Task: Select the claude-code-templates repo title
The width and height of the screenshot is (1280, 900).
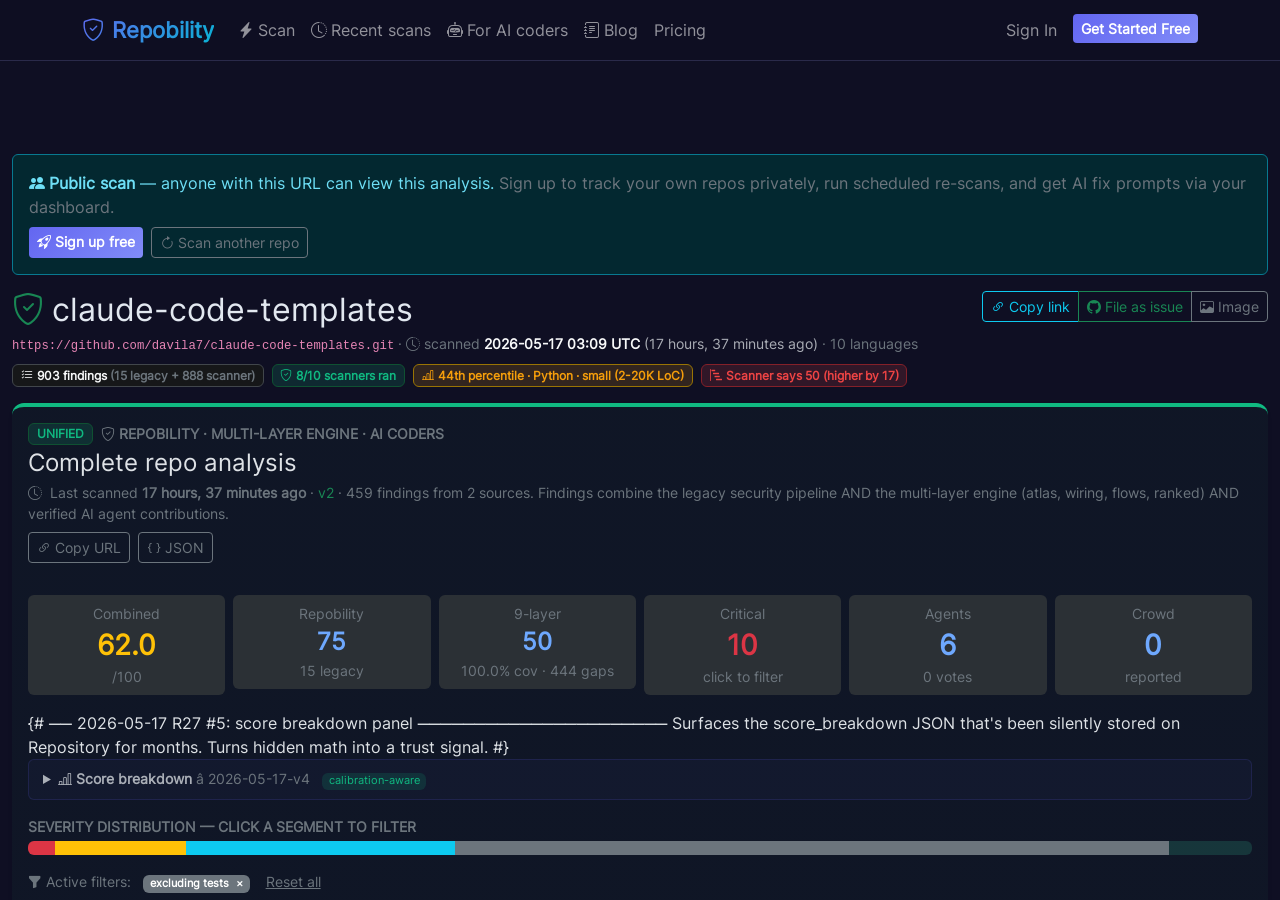Action: (232, 310)
